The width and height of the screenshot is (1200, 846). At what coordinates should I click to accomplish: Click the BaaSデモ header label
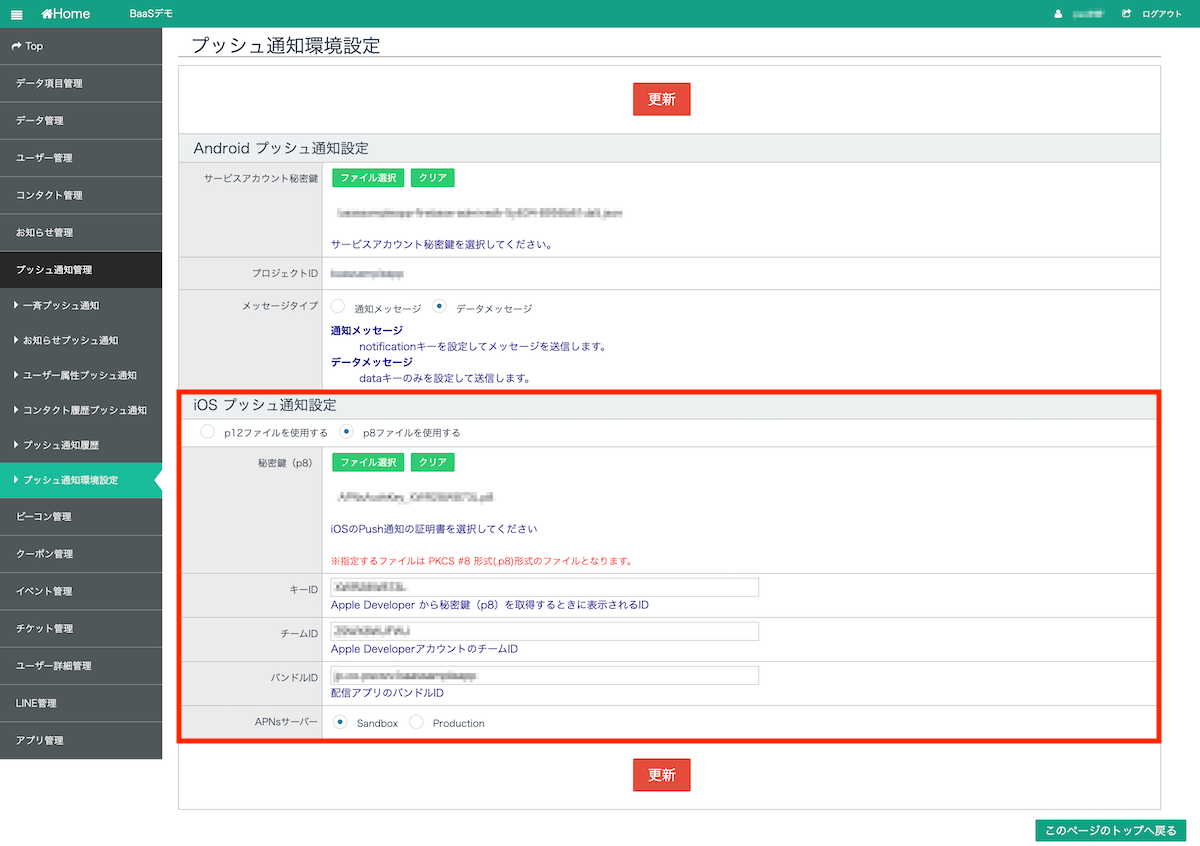pos(151,14)
